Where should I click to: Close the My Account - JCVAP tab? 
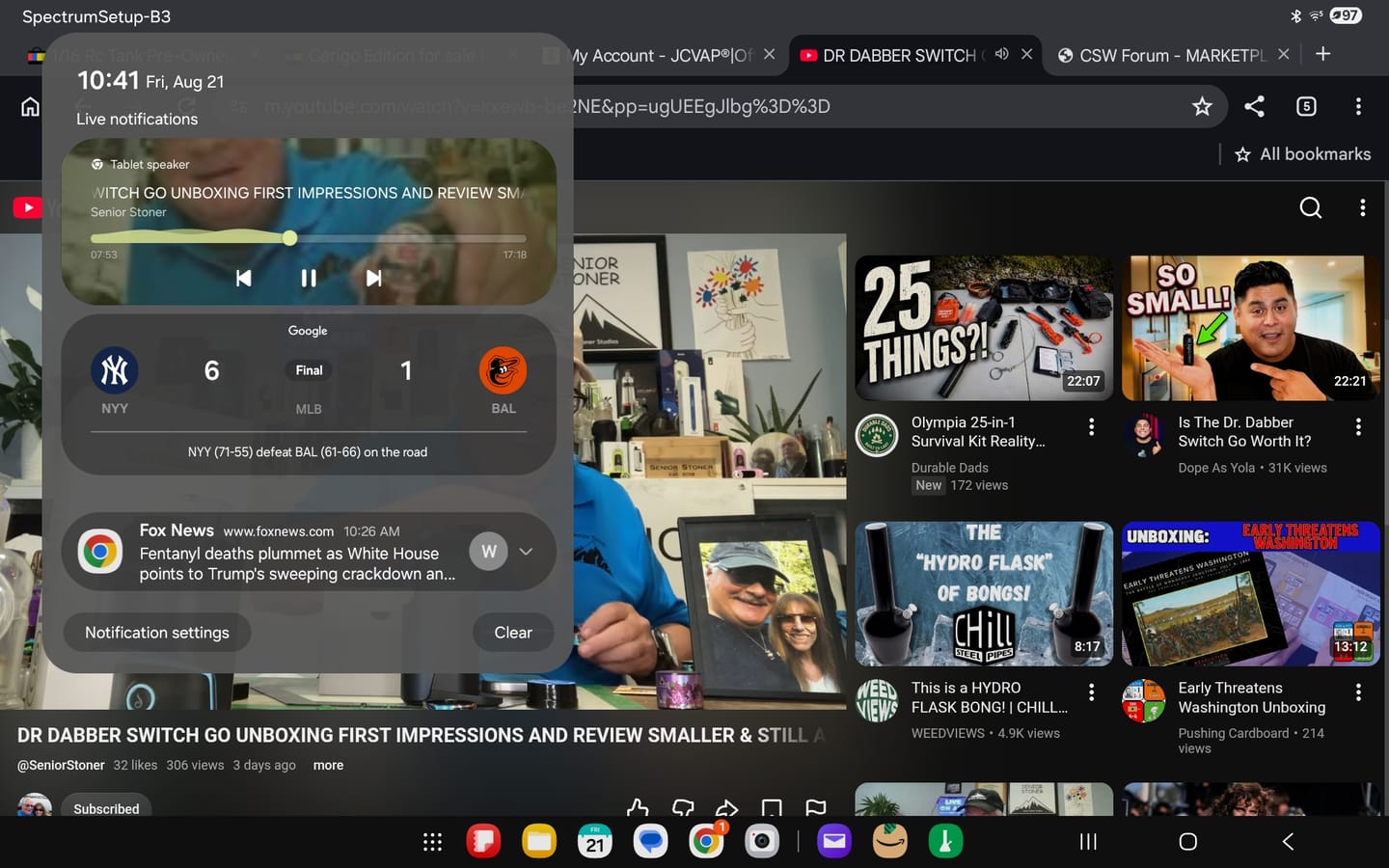(769, 55)
